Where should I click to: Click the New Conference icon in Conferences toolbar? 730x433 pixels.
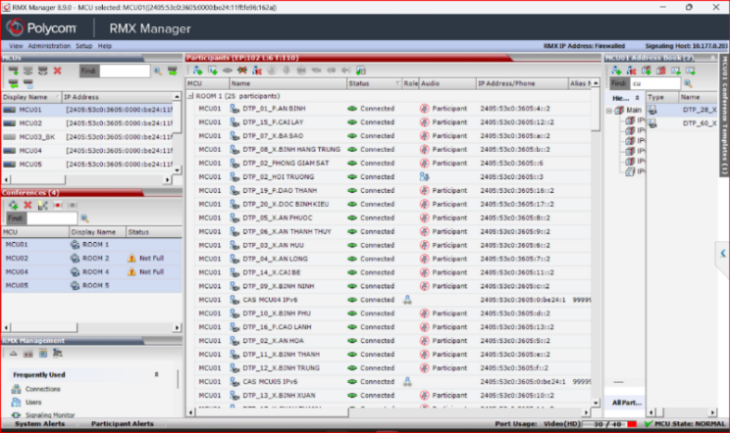coord(13,205)
